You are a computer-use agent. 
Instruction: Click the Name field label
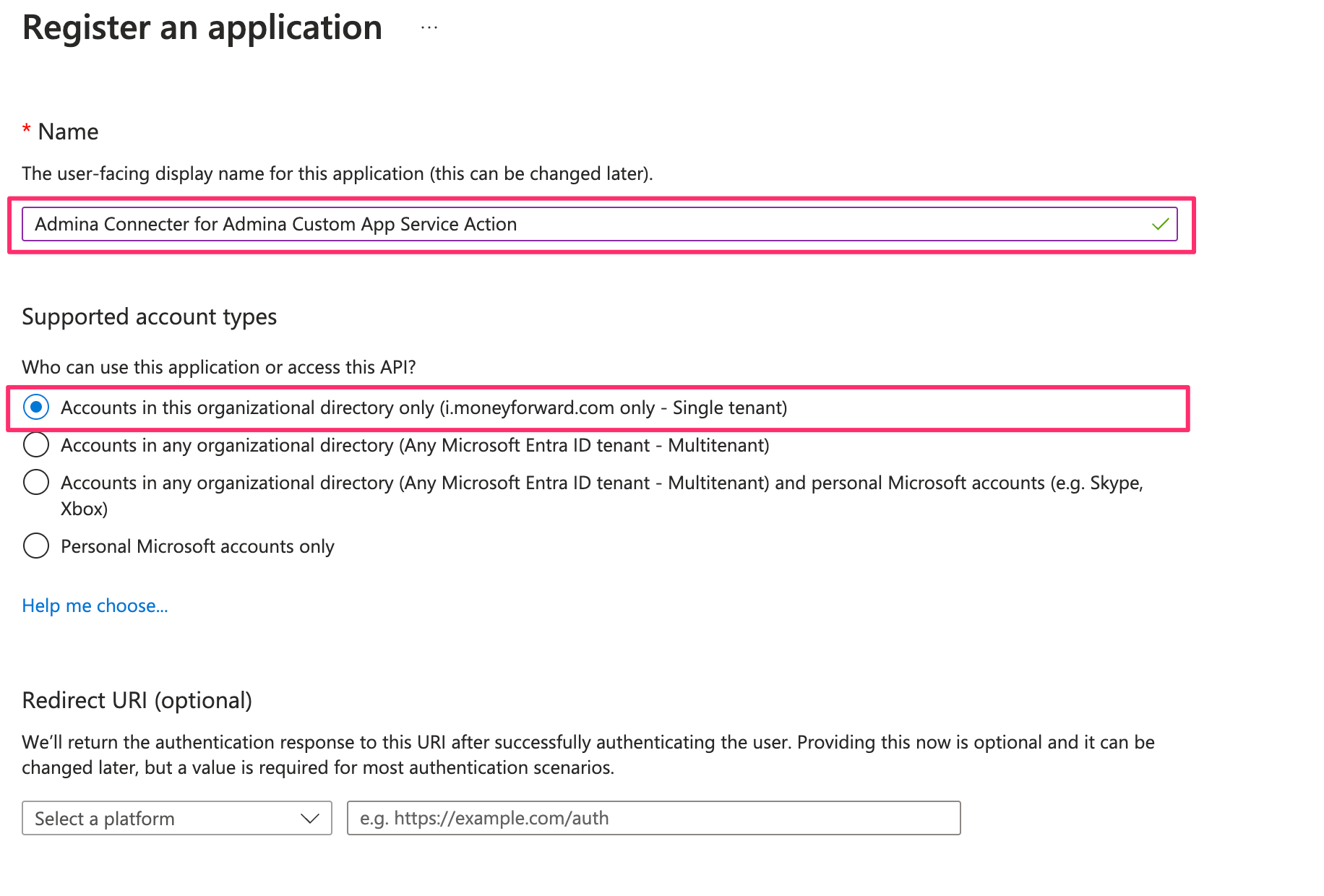click(x=68, y=132)
